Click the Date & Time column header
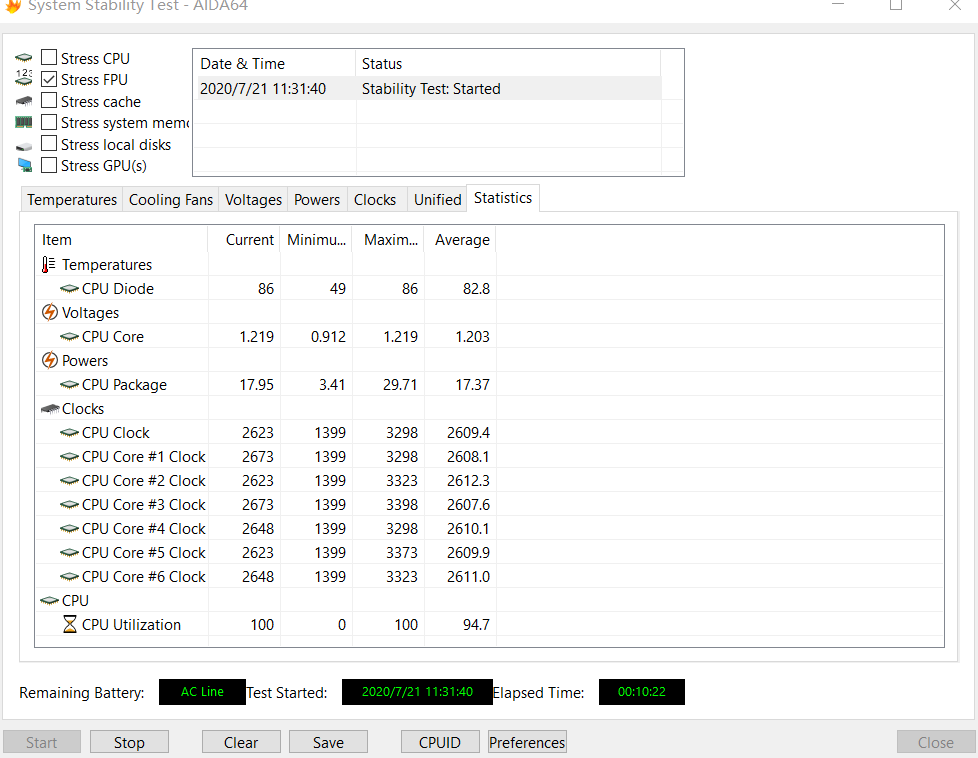978x758 pixels. tap(274, 64)
